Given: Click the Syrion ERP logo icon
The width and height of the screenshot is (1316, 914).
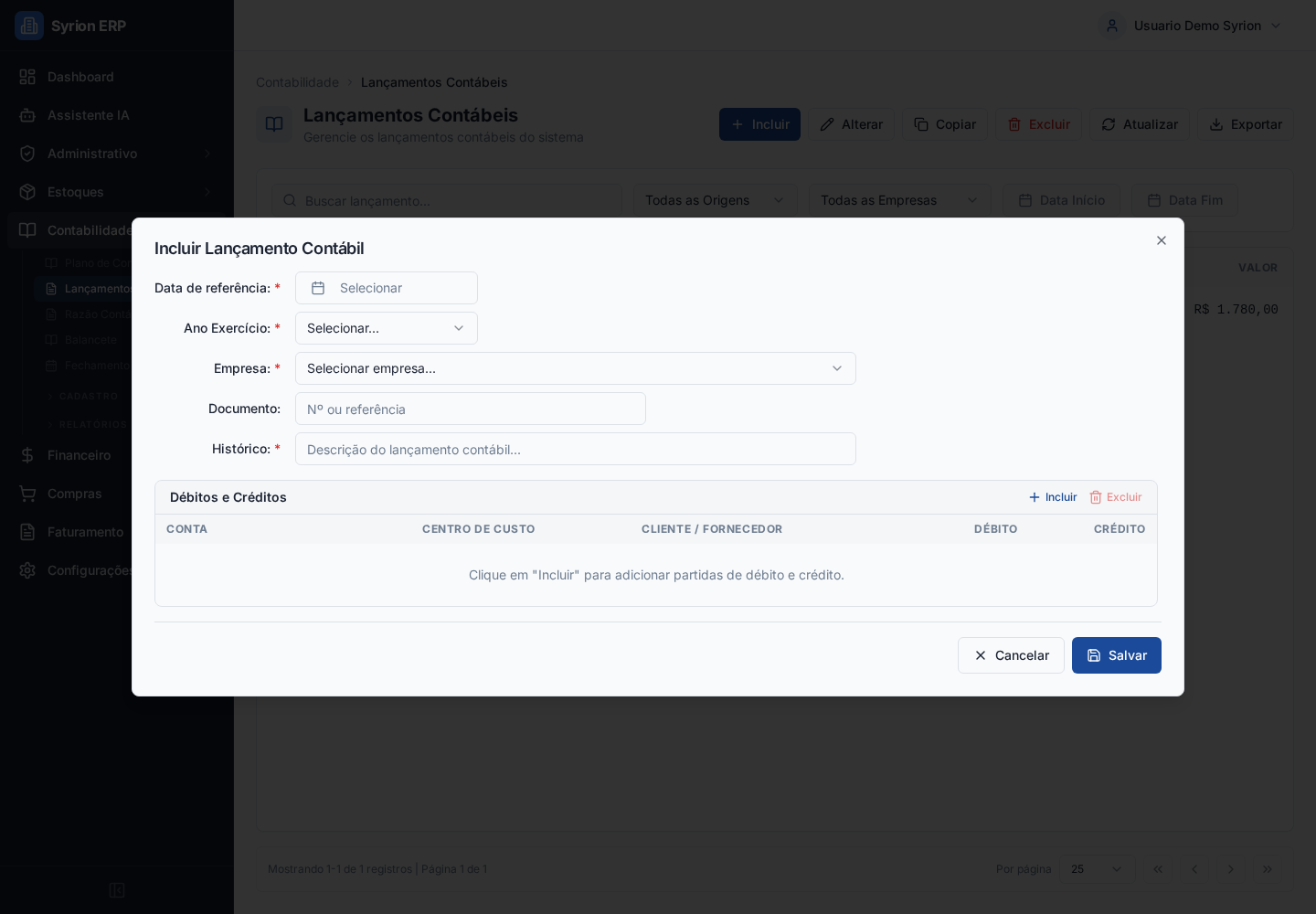Looking at the screenshot, I should click(29, 26).
